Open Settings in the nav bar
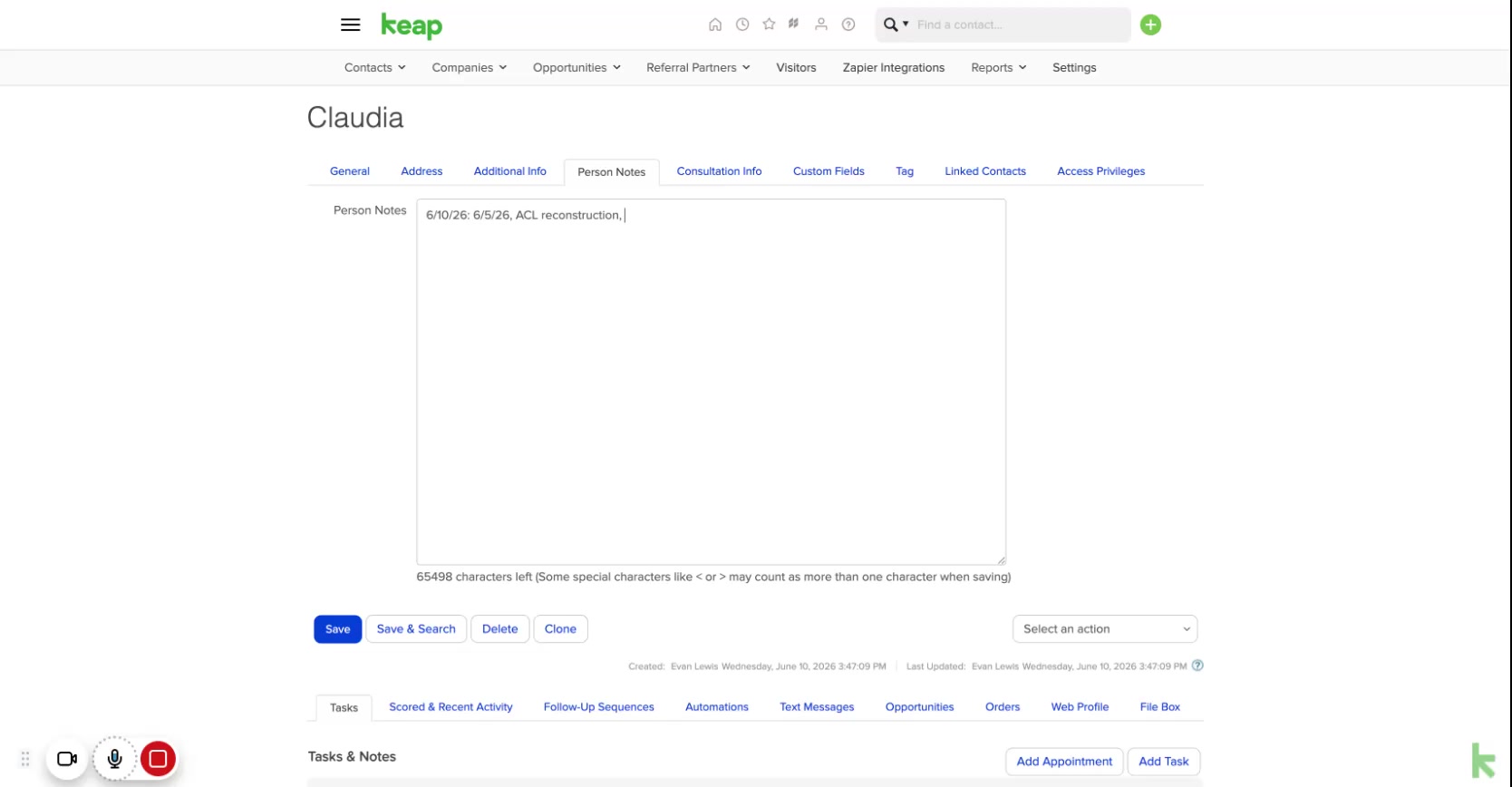The image size is (1512, 787). 1074,68
